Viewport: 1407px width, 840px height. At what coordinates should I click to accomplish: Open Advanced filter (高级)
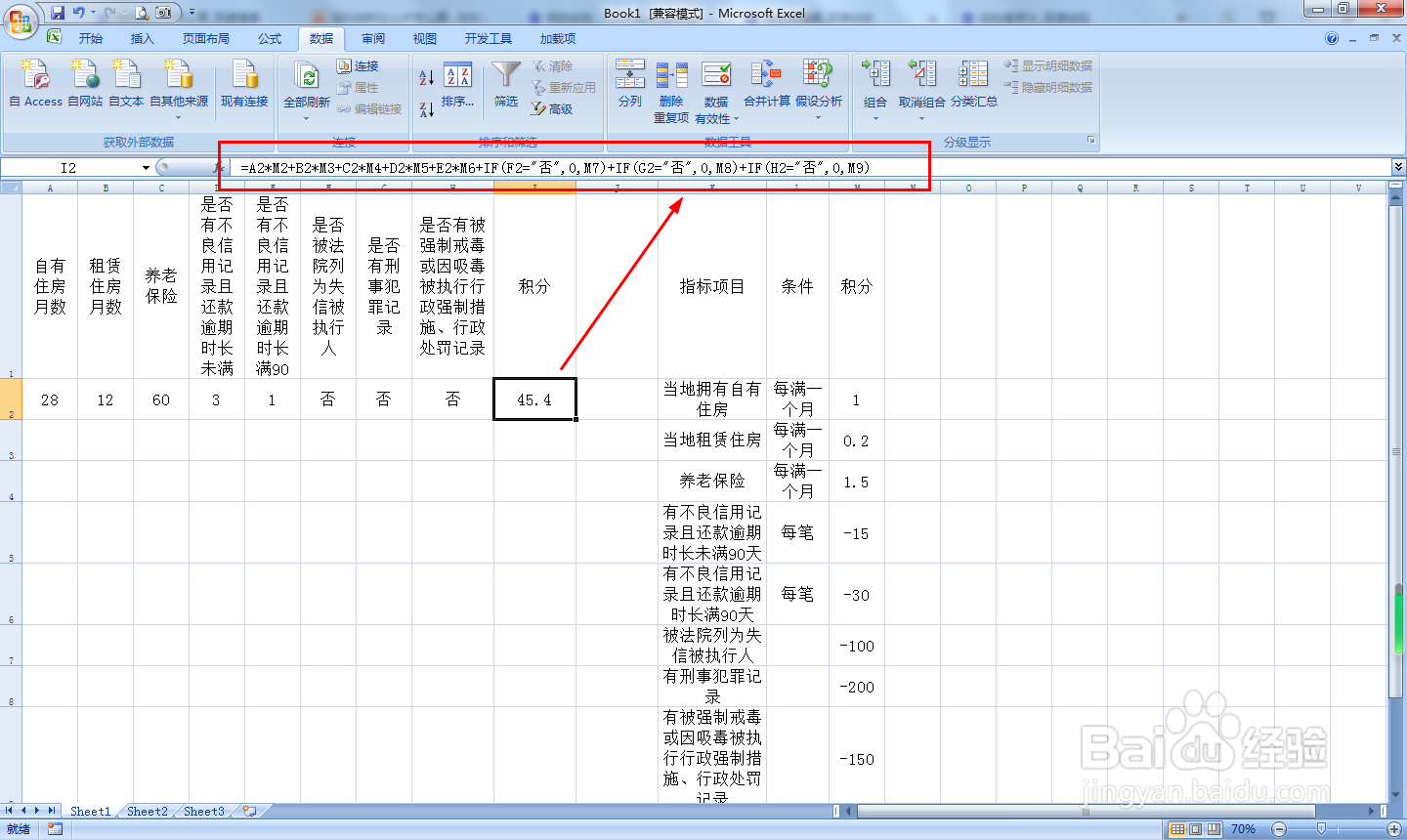(x=552, y=108)
